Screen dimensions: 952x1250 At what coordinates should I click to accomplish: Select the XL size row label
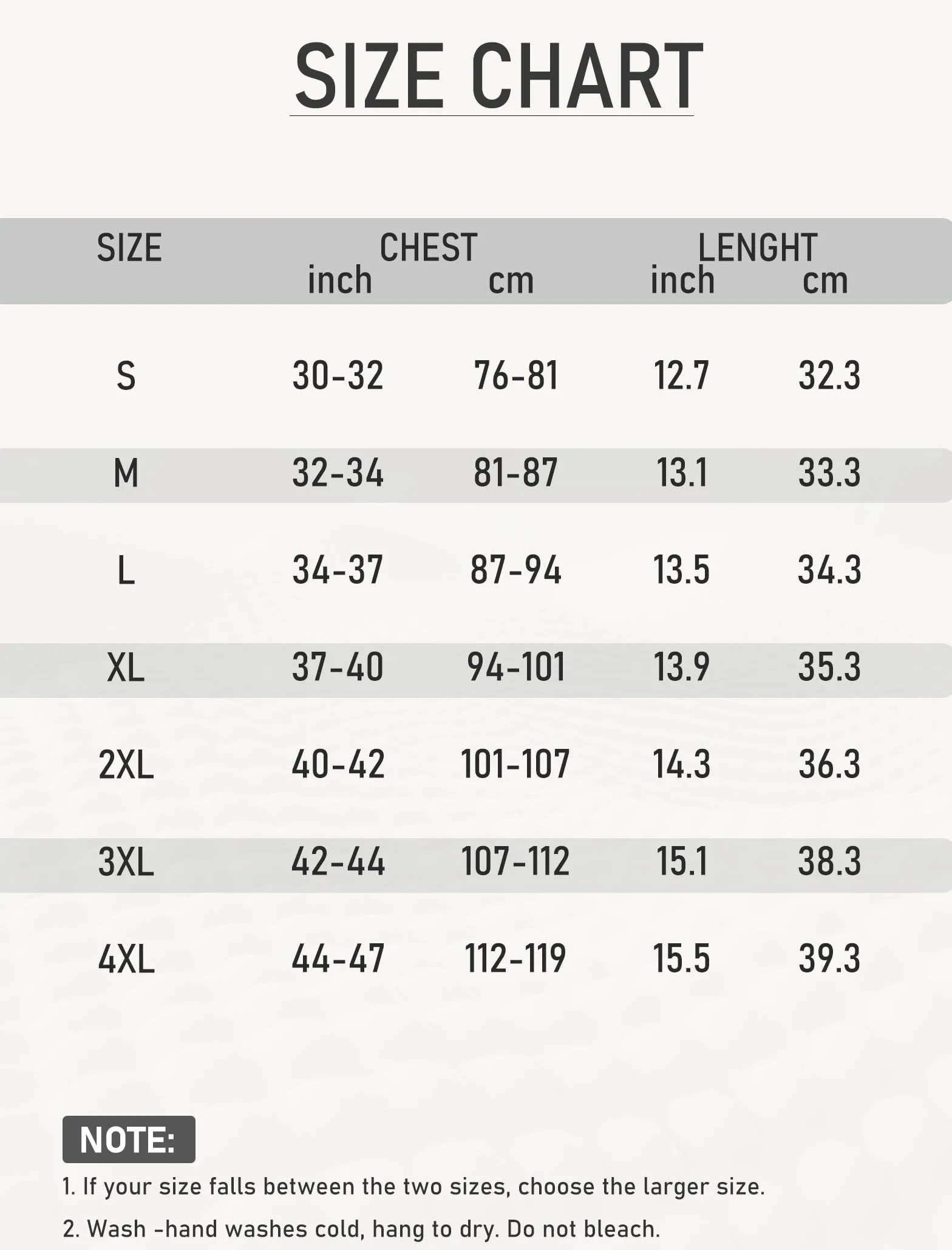pyautogui.click(x=126, y=668)
